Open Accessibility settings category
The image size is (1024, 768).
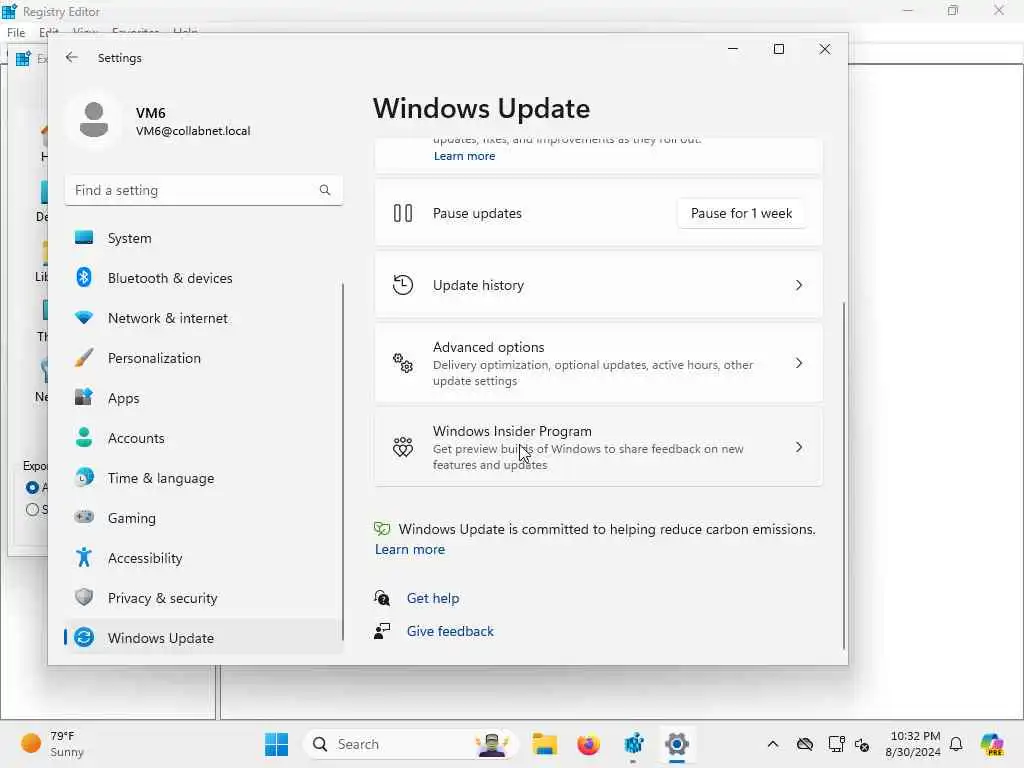pyautogui.click(x=204, y=558)
